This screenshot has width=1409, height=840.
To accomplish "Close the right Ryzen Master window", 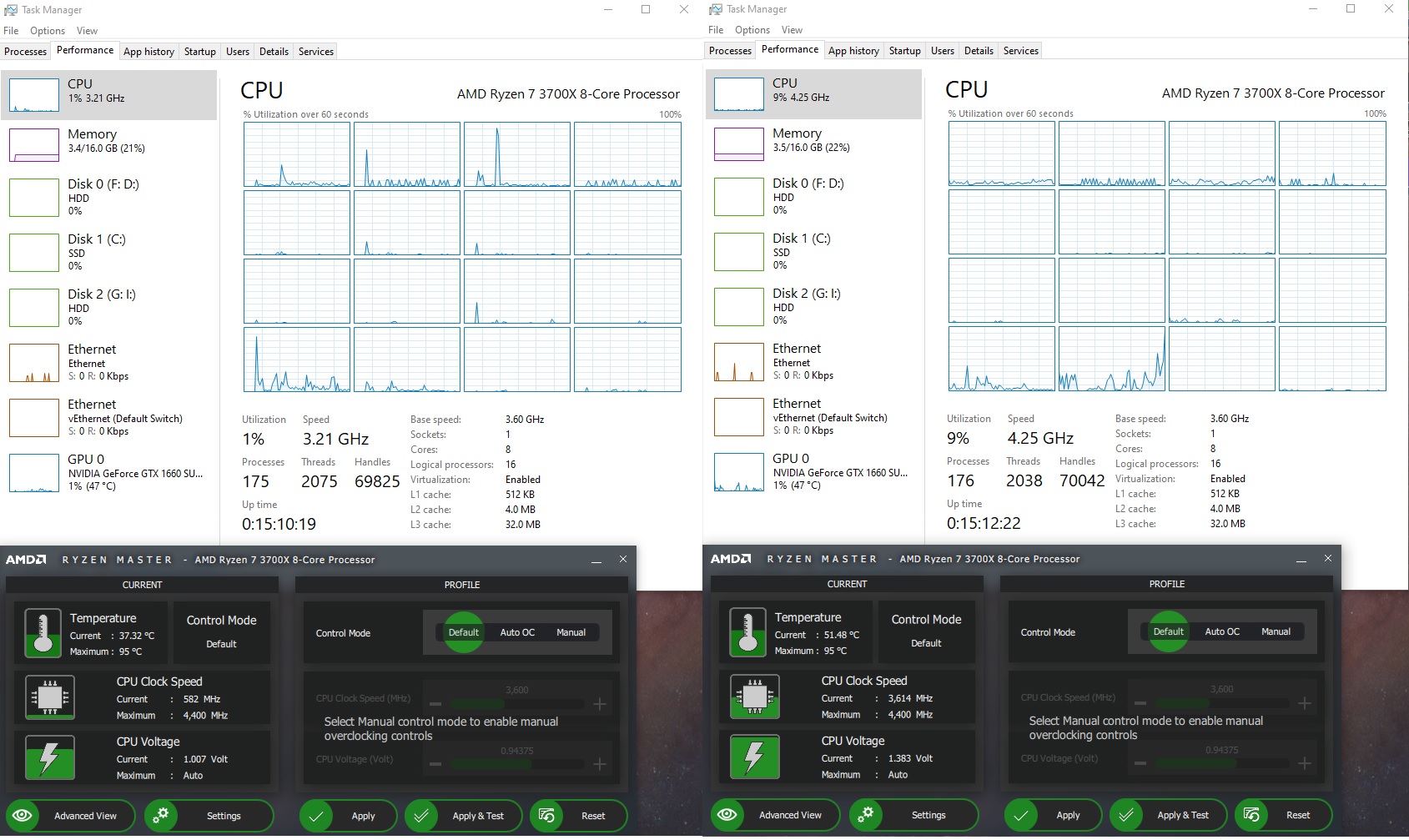I will click(x=1328, y=559).
